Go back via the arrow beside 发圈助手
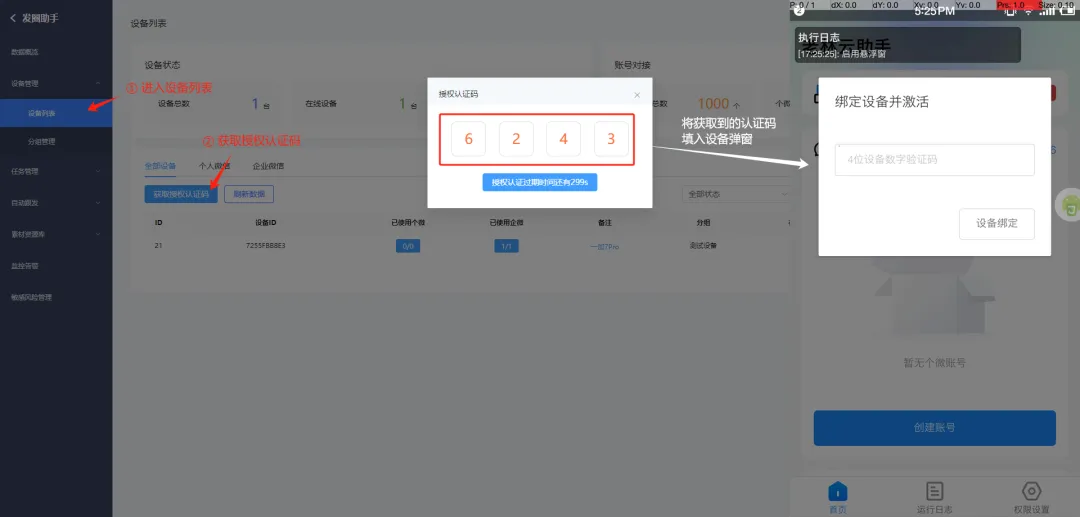Image resolution: width=1080 pixels, height=517 pixels. pyautogui.click(x=12, y=19)
